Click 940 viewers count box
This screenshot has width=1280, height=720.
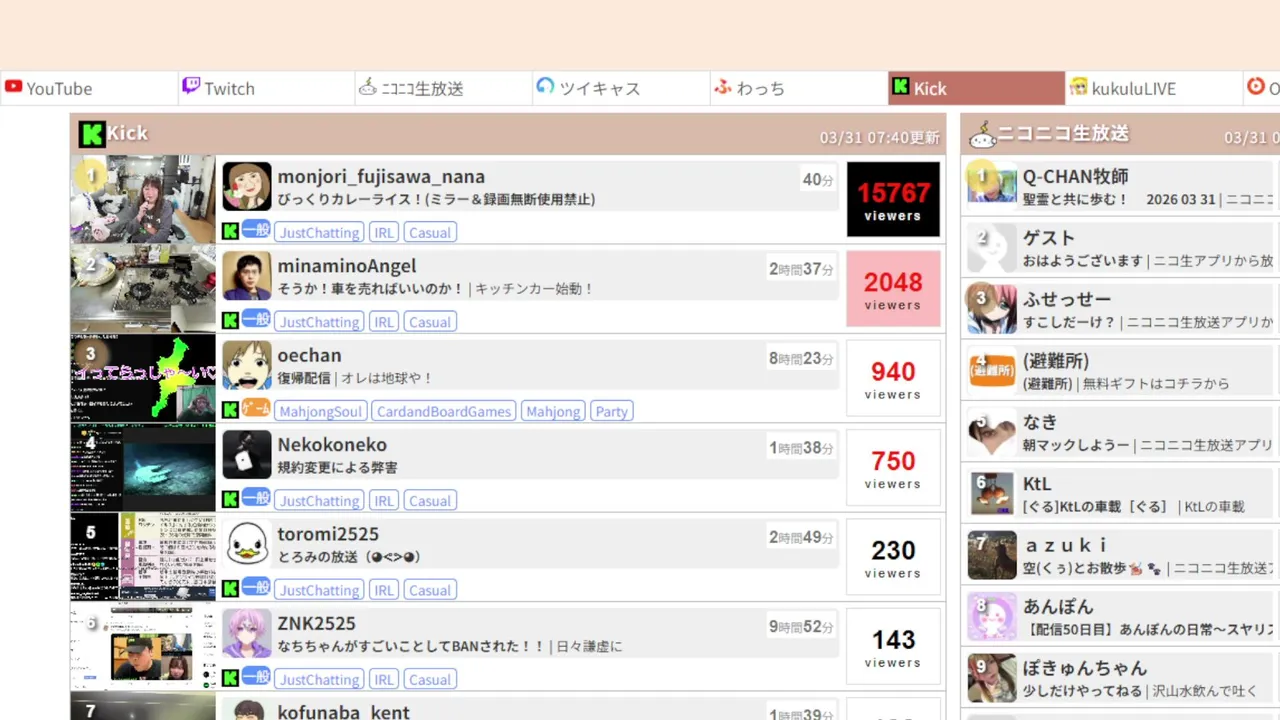tap(893, 378)
